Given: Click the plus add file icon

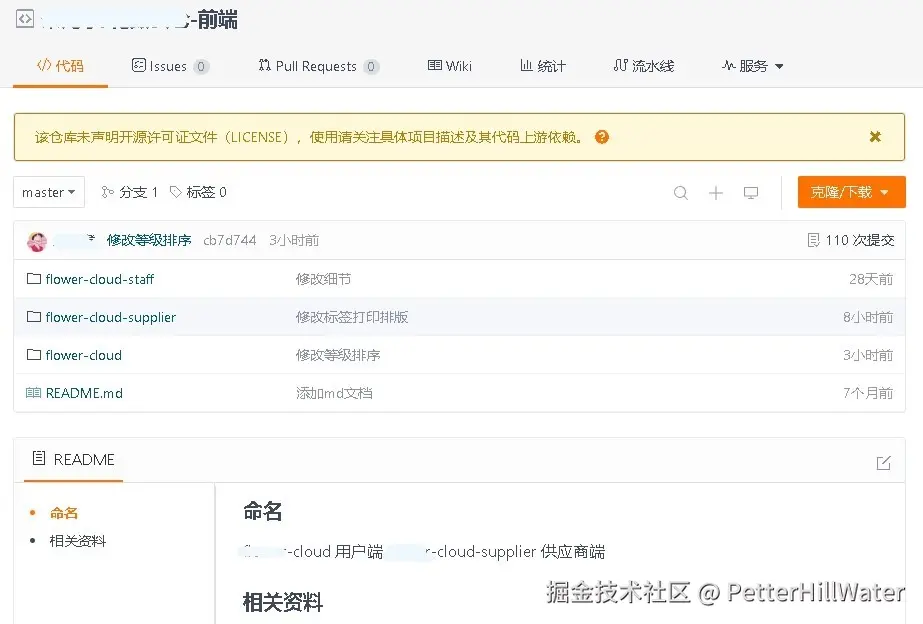Looking at the screenshot, I should [716, 192].
